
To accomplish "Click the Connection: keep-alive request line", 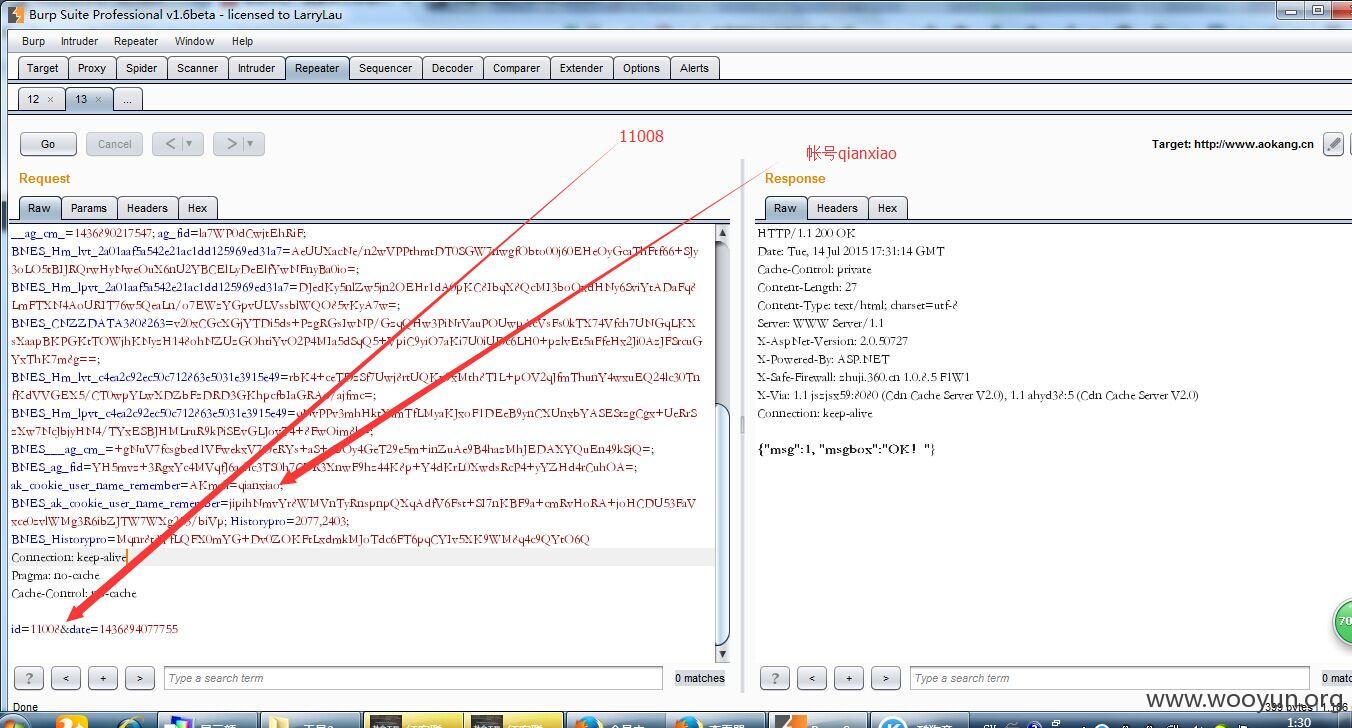I will pos(69,557).
